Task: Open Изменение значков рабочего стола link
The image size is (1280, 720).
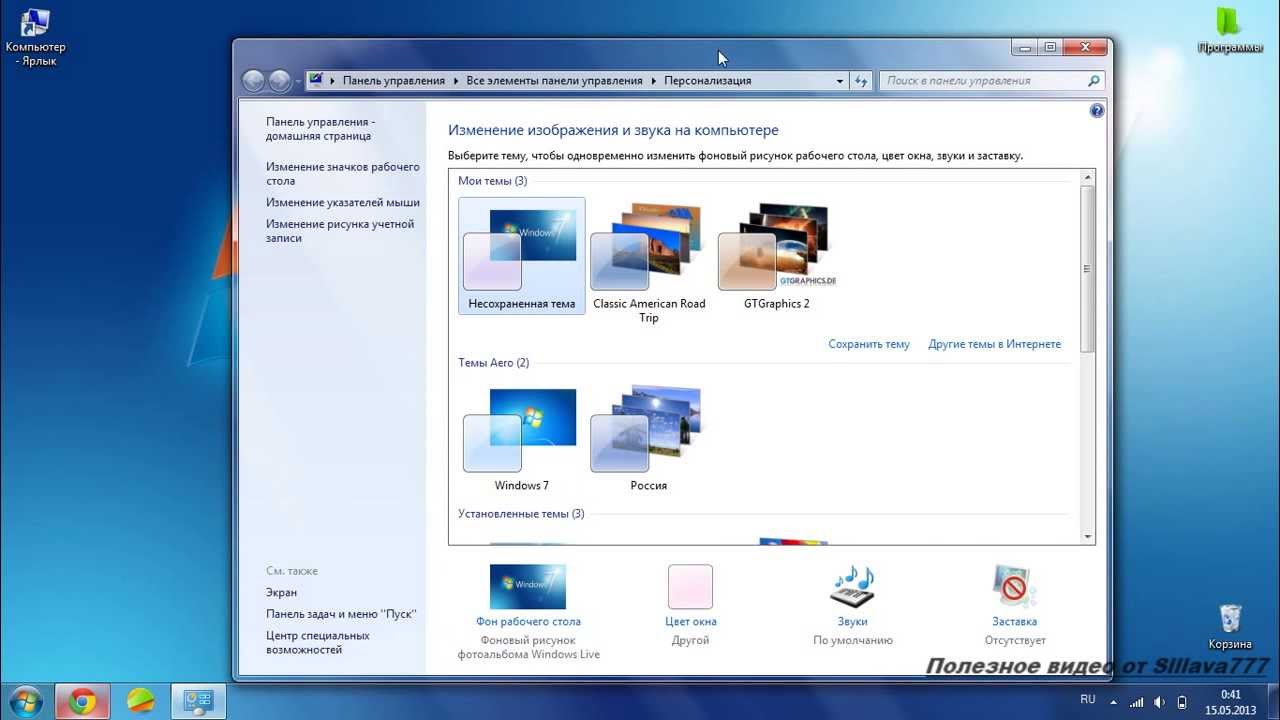Action: (343, 174)
